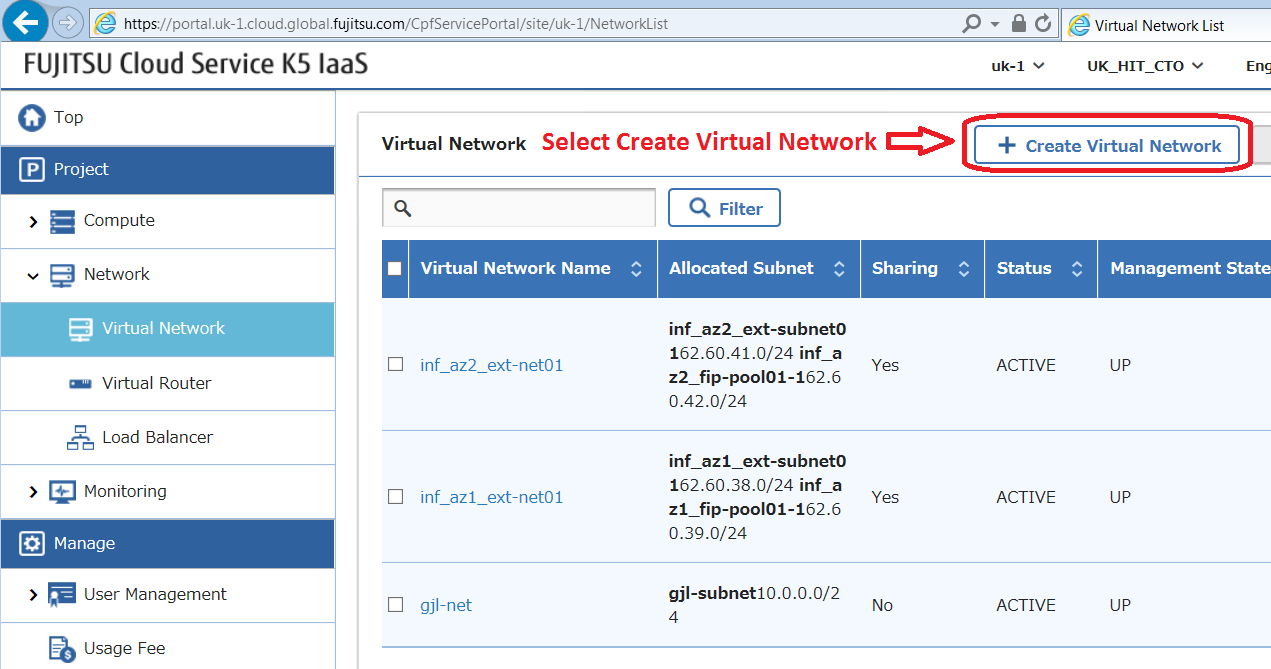The width and height of the screenshot is (1271, 669).
Task: Select Virtual Router in sidebar
Action: pyautogui.click(x=168, y=383)
